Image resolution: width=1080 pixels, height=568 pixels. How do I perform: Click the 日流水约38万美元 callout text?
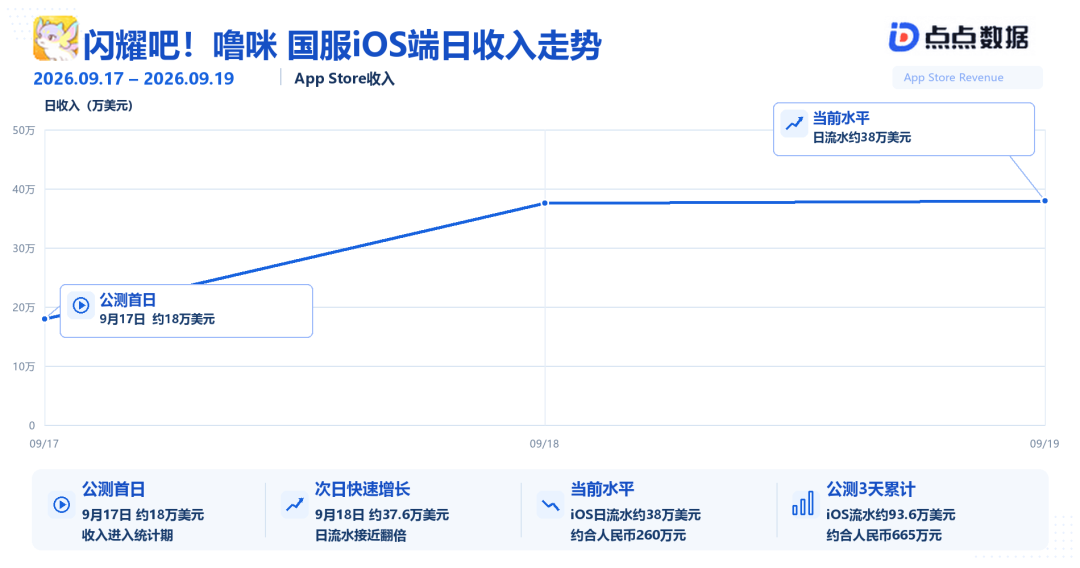[x=862, y=138]
